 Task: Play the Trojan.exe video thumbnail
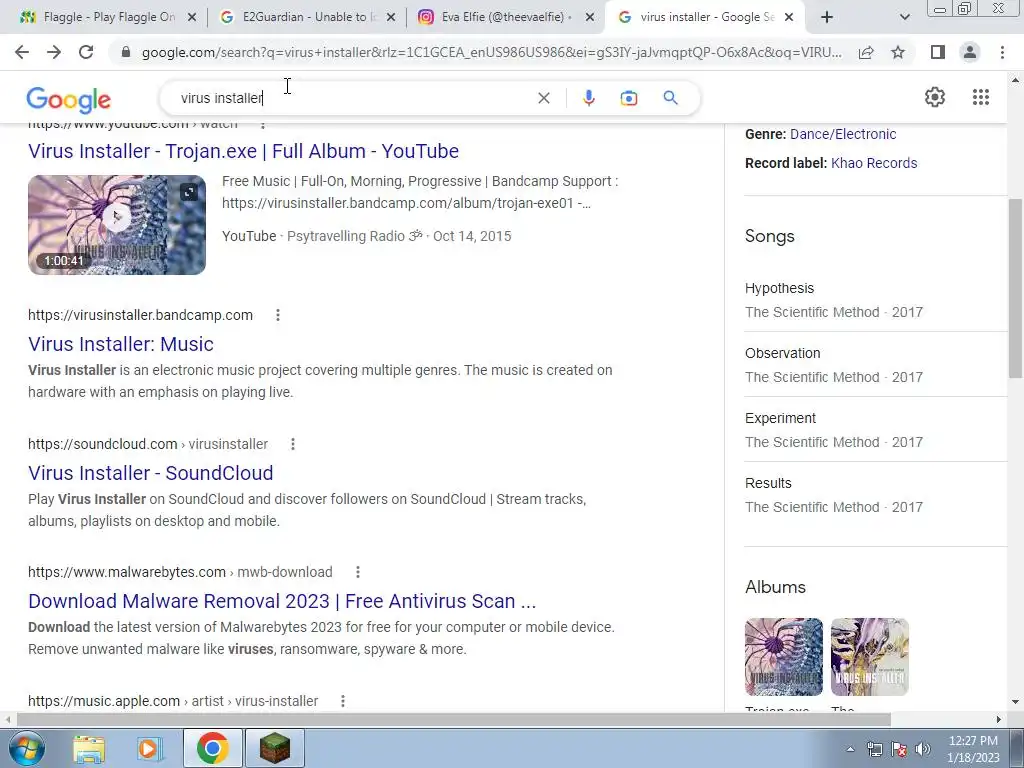click(116, 224)
